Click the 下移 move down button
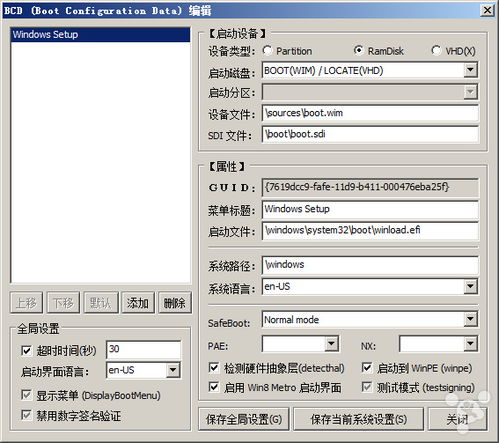 pyautogui.click(x=63, y=303)
